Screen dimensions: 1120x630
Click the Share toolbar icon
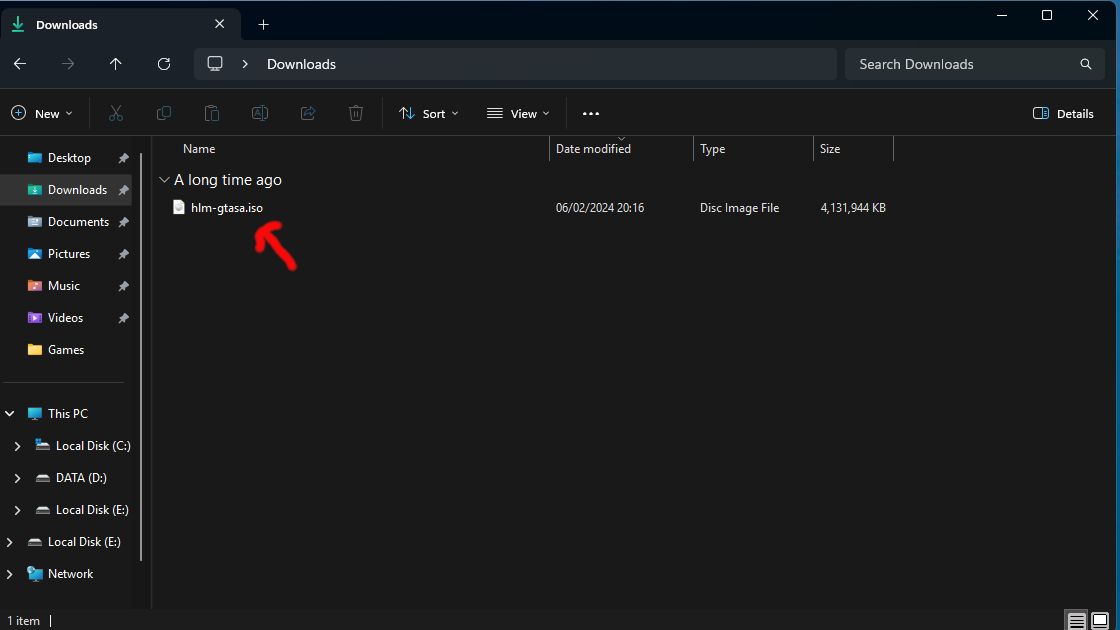308,114
